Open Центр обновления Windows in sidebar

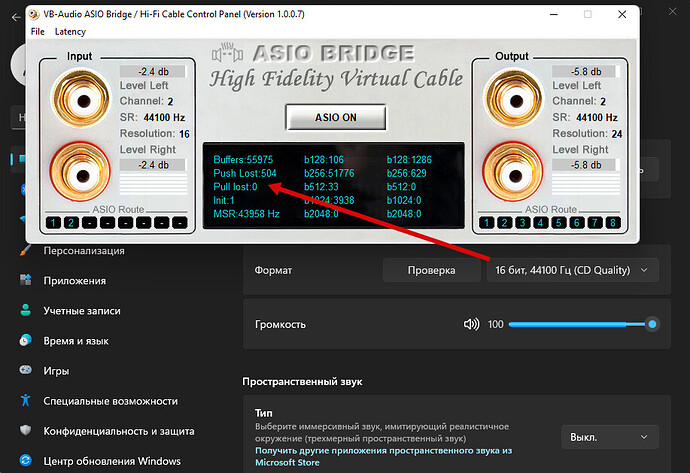pos(112,461)
